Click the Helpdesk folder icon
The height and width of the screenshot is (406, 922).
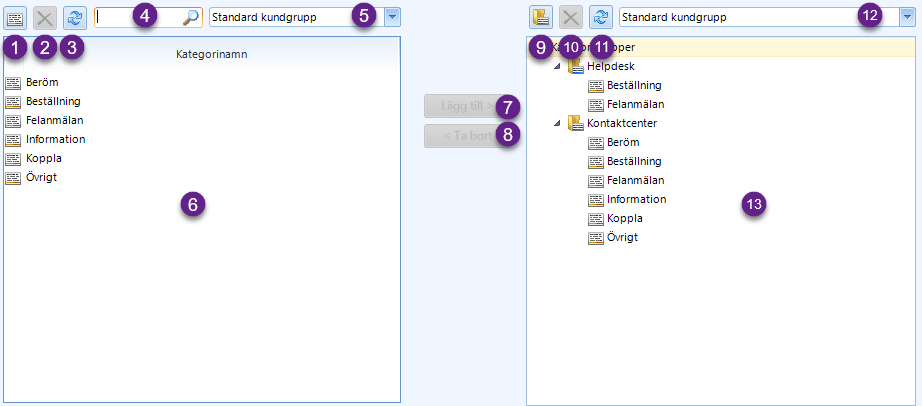pyautogui.click(x=576, y=66)
